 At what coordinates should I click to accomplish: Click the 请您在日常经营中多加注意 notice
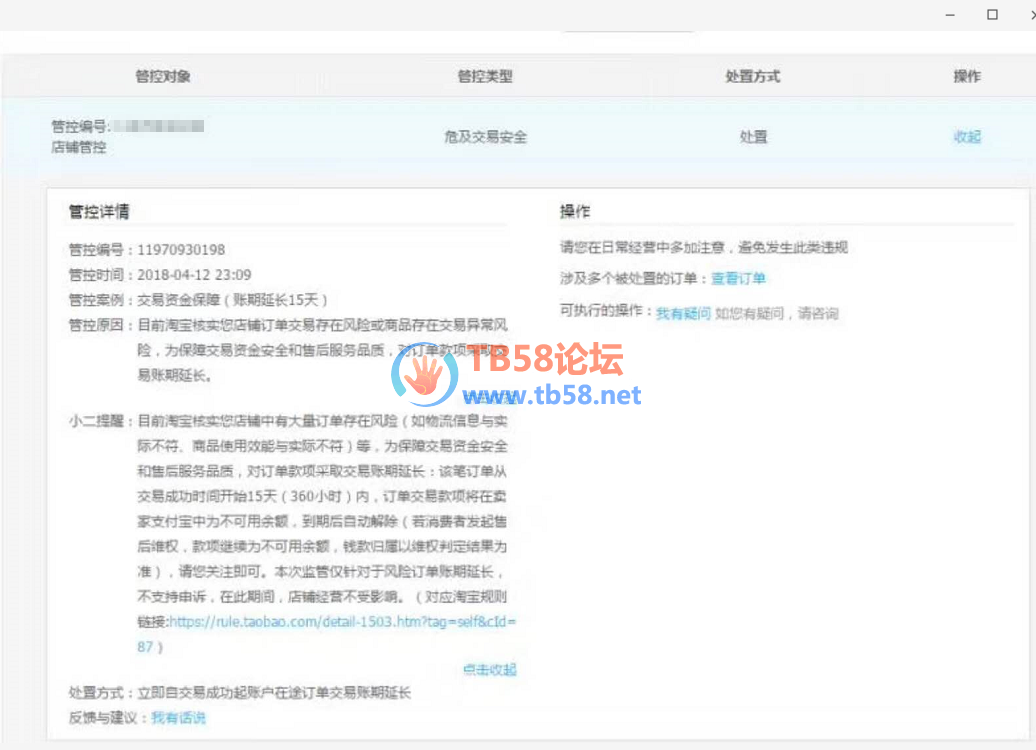(x=704, y=248)
